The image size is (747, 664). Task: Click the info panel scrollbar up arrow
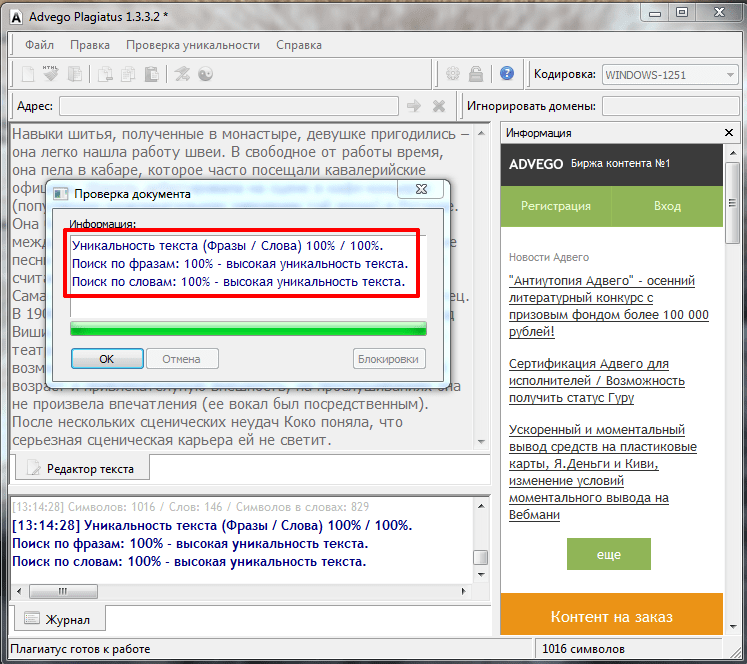[x=733, y=152]
